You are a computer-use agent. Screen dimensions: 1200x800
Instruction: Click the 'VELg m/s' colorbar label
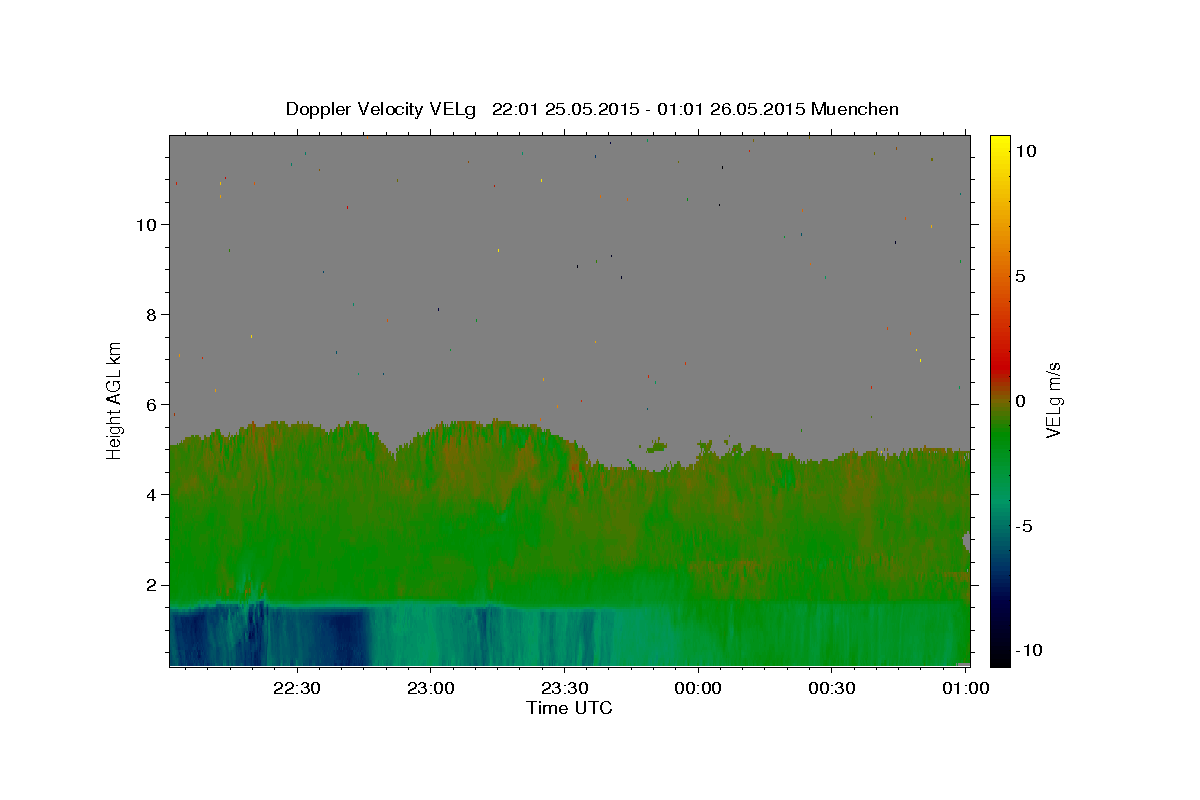point(1053,401)
